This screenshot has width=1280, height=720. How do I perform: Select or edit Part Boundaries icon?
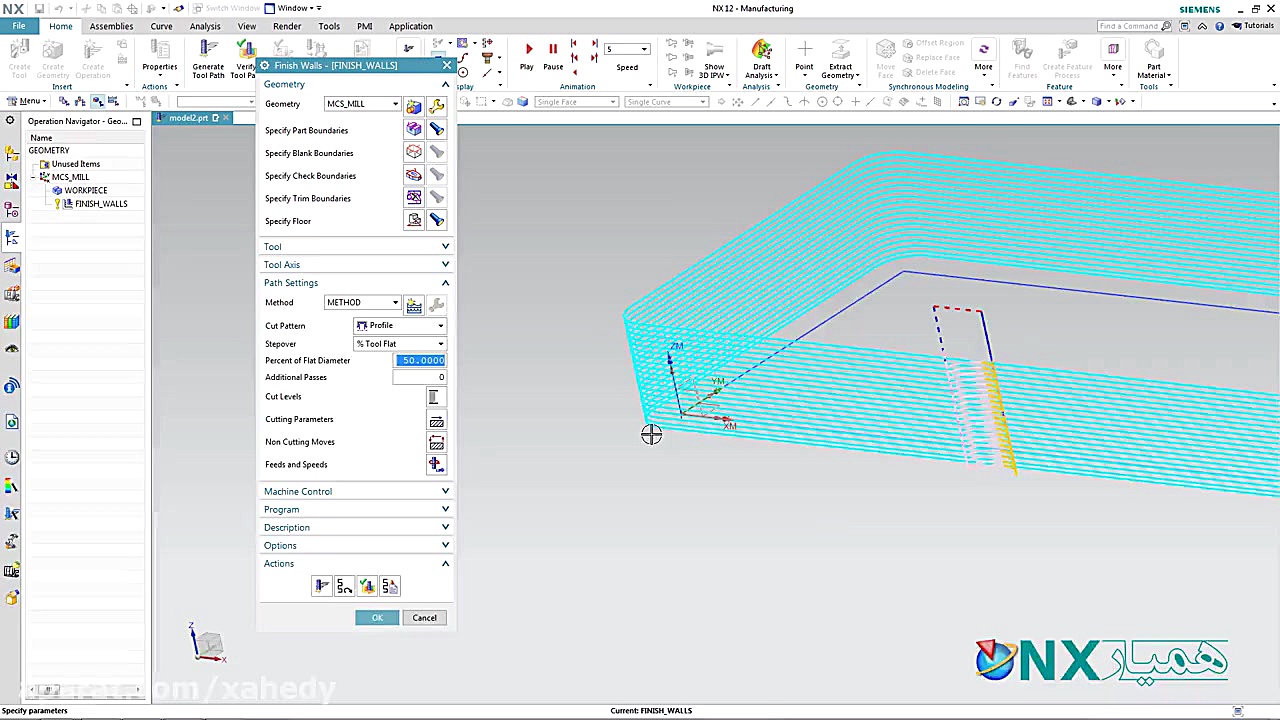(414, 130)
